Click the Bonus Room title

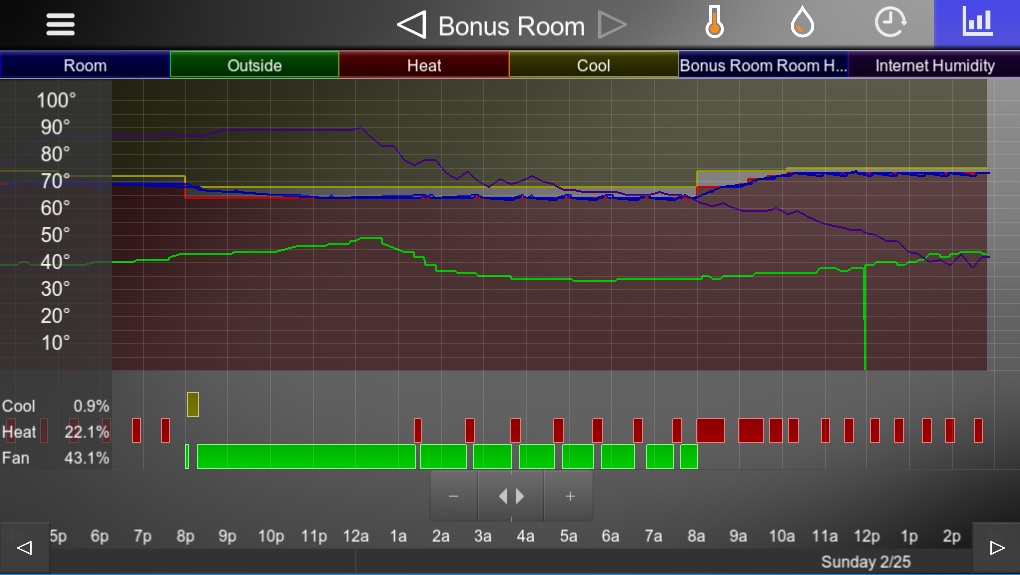(x=511, y=25)
